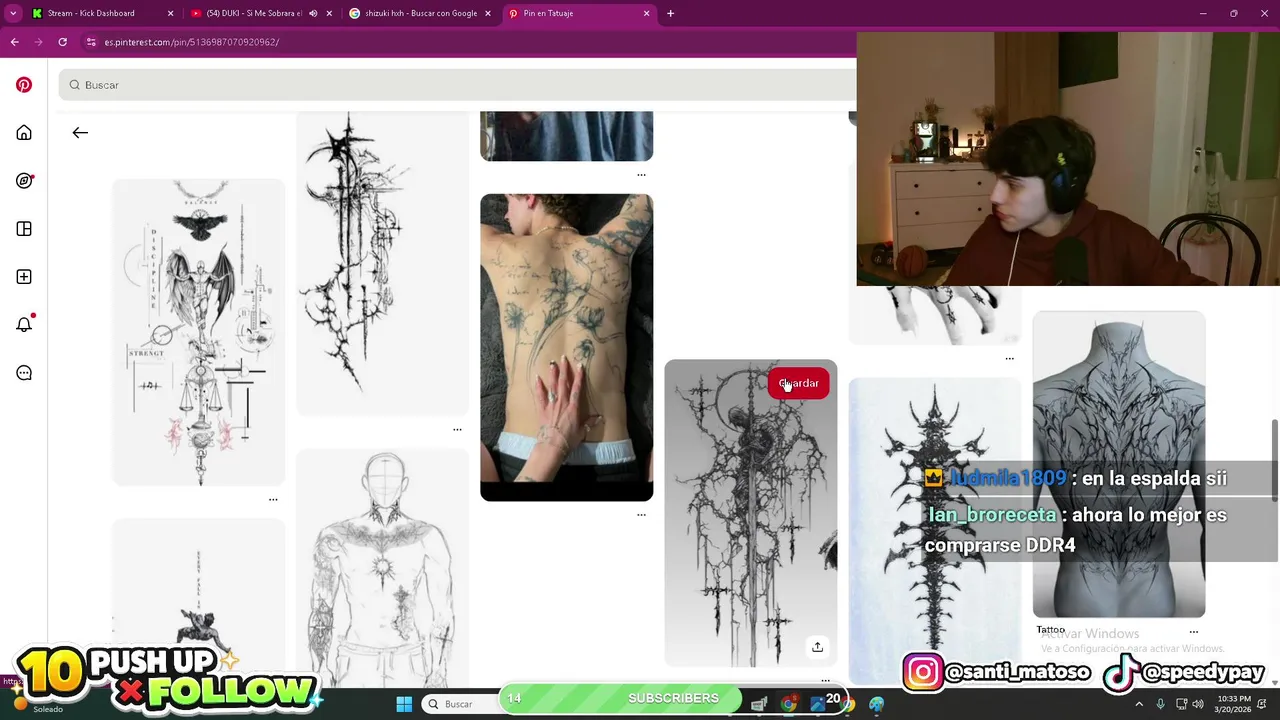The height and width of the screenshot is (720, 1280).
Task: Open the Discipline angel tattoo sketch pin
Action: (198, 332)
